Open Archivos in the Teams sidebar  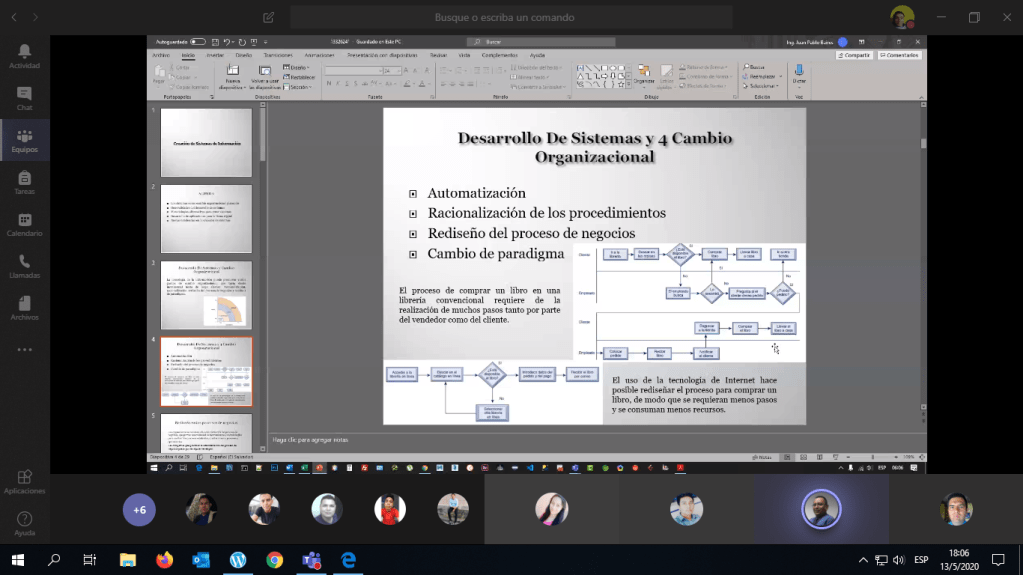coord(24,308)
